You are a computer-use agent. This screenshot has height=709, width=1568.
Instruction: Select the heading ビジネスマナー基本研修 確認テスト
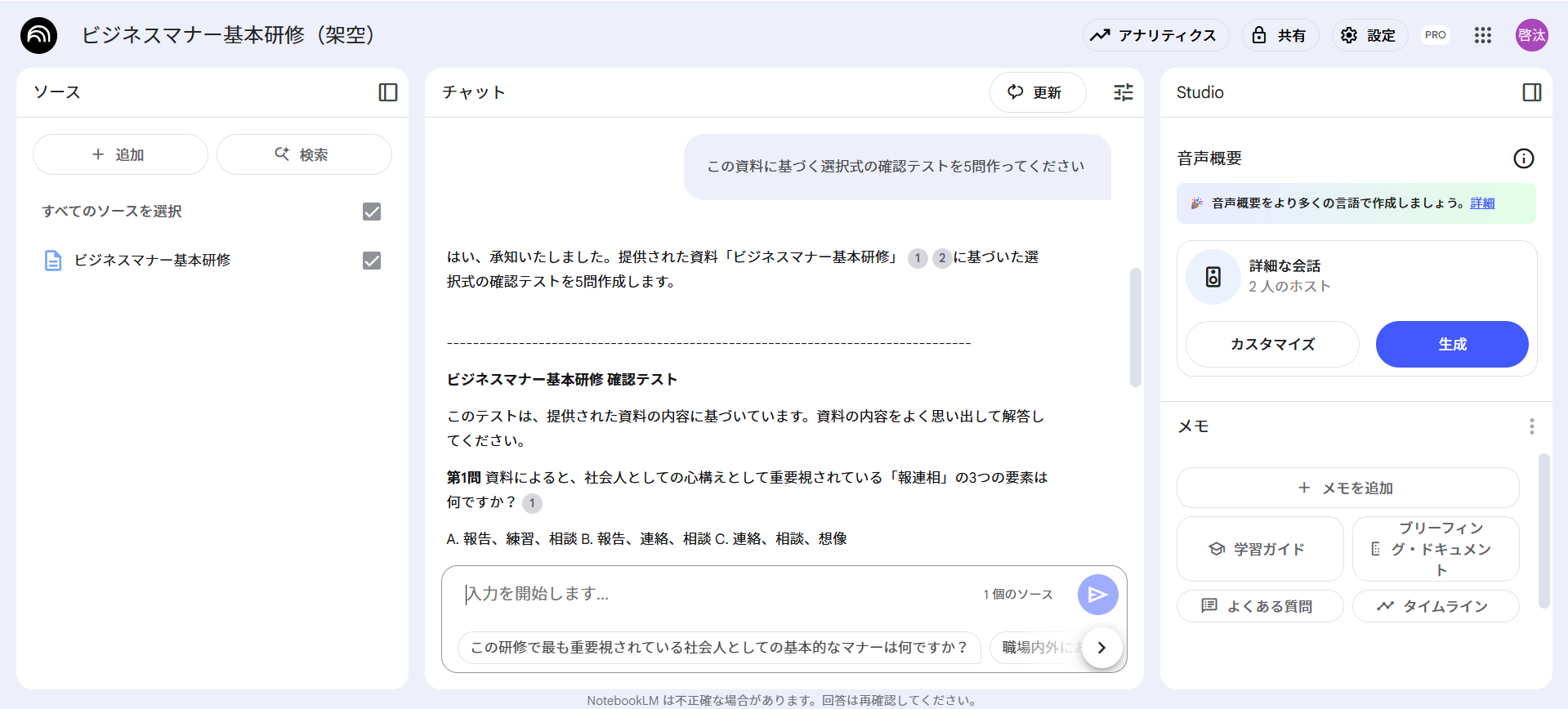(x=562, y=379)
